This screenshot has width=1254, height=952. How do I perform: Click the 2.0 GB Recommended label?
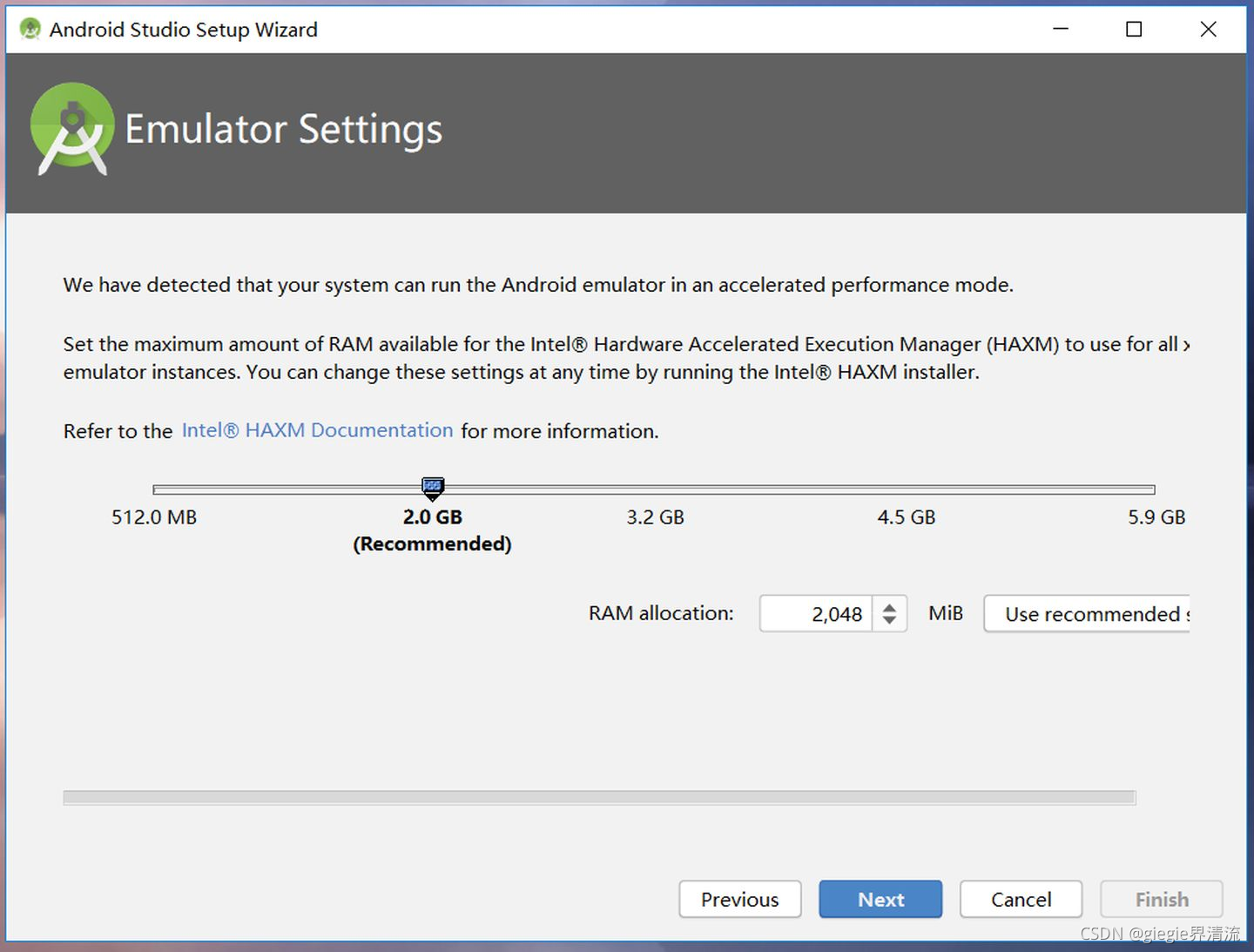click(x=432, y=530)
